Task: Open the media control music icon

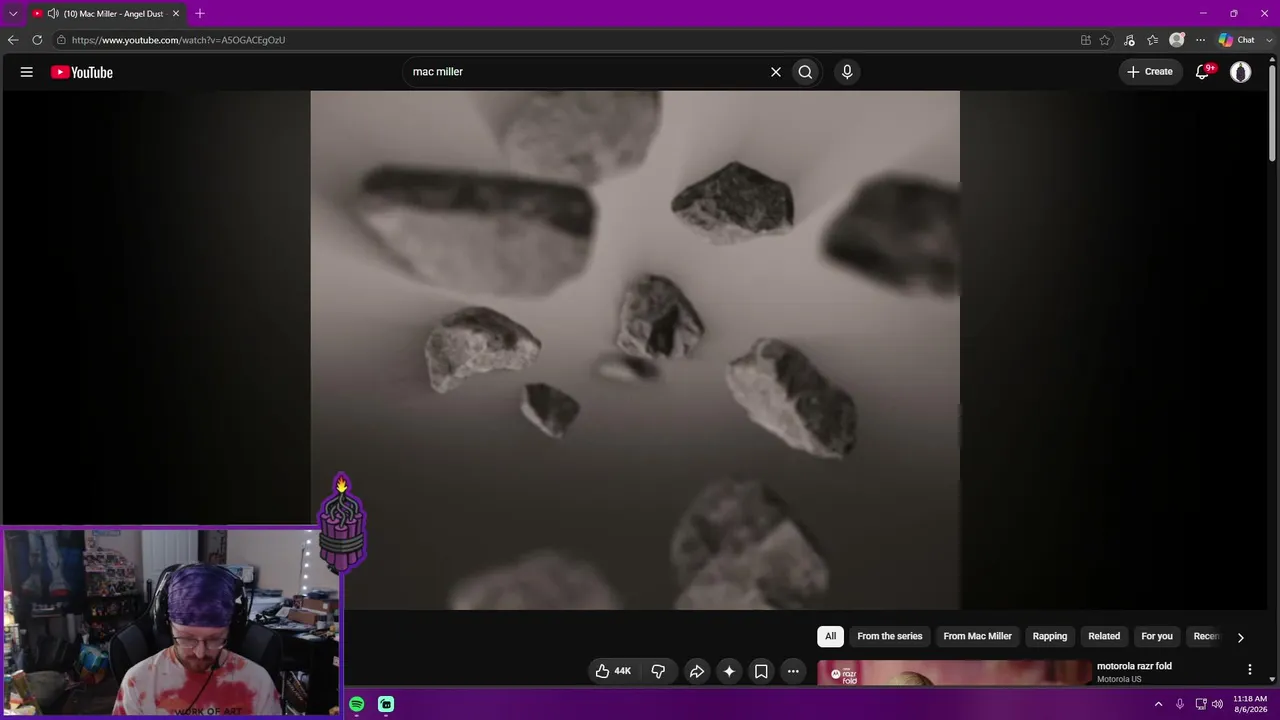Action: point(1129,40)
